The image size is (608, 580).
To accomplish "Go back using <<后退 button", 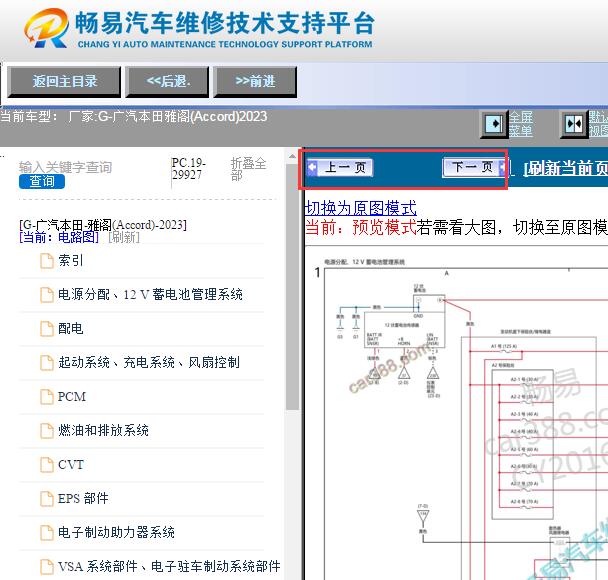I will 168,82.
